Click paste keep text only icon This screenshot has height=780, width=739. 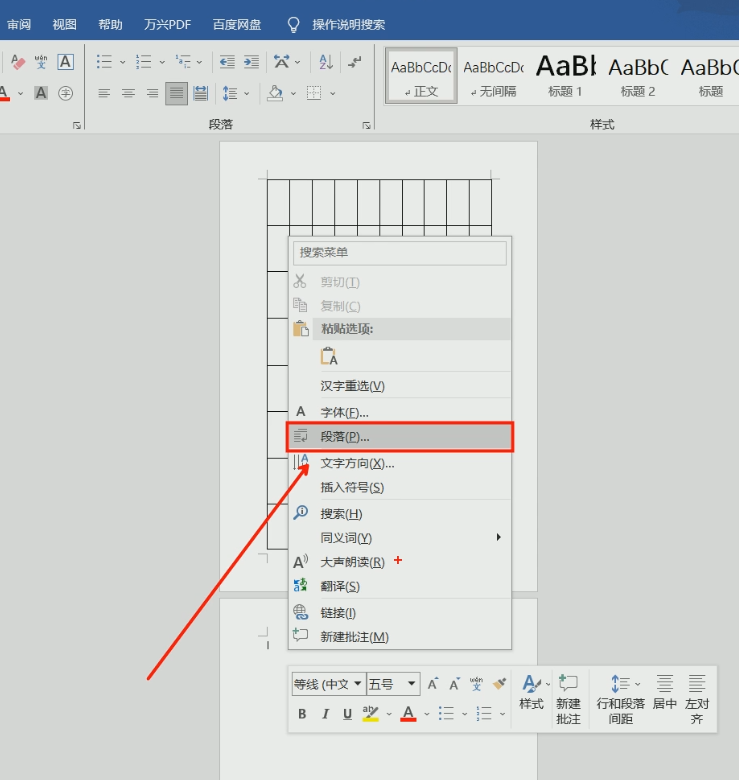tap(329, 356)
